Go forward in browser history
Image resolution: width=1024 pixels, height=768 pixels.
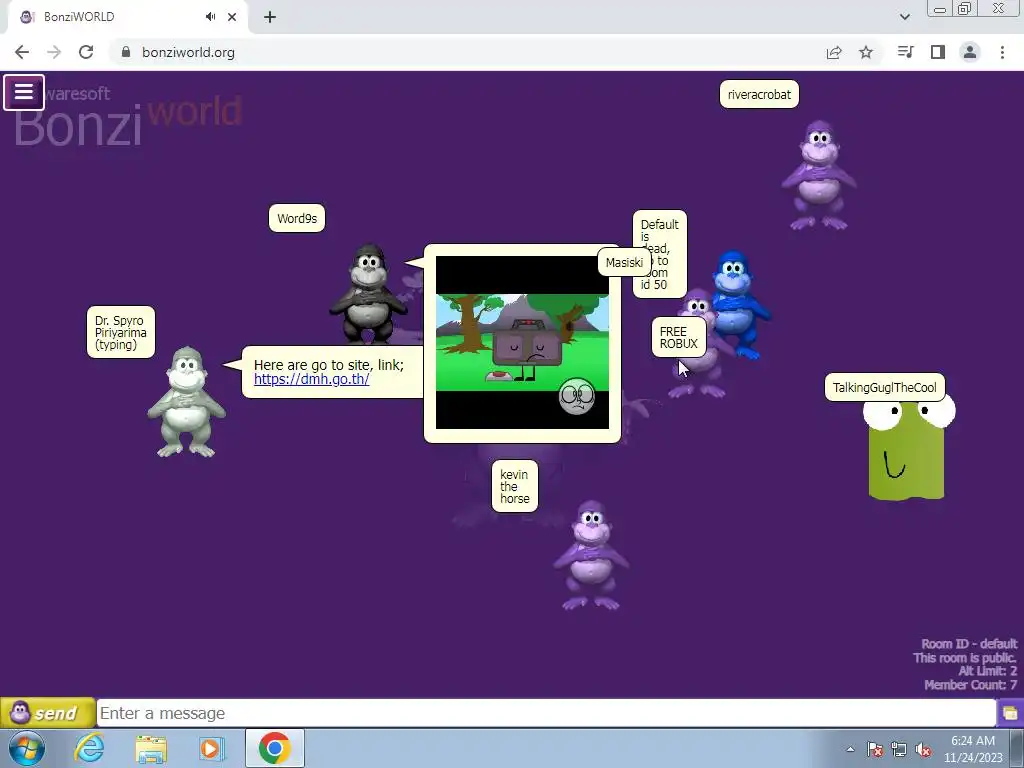pos(54,52)
